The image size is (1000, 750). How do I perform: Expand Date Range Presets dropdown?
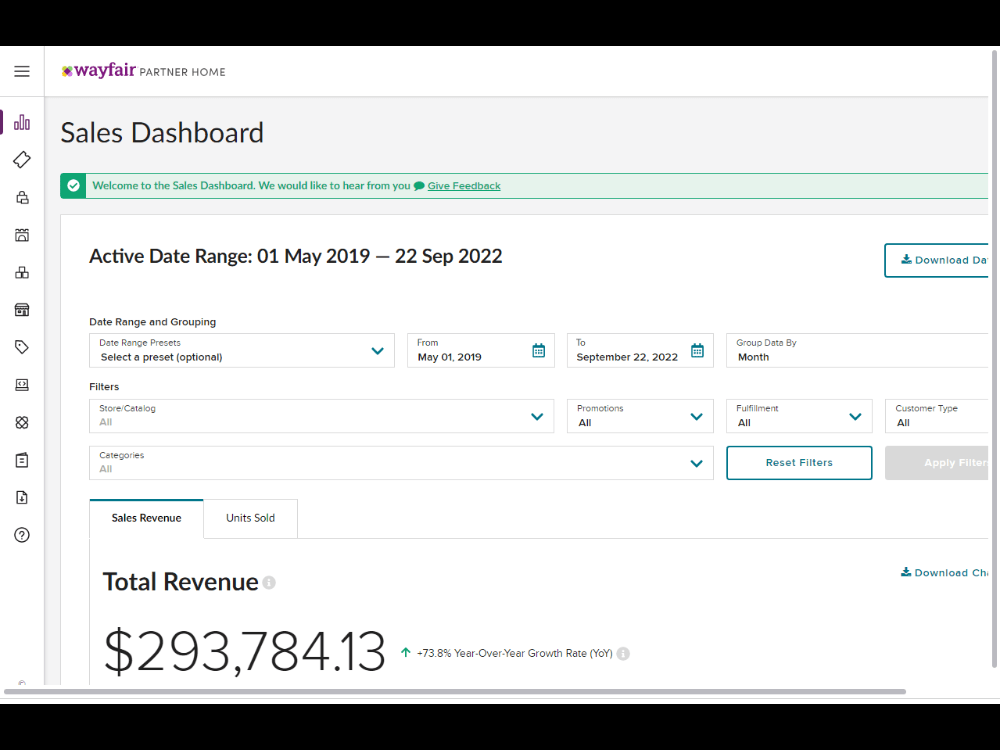click(x=242, y=350)
